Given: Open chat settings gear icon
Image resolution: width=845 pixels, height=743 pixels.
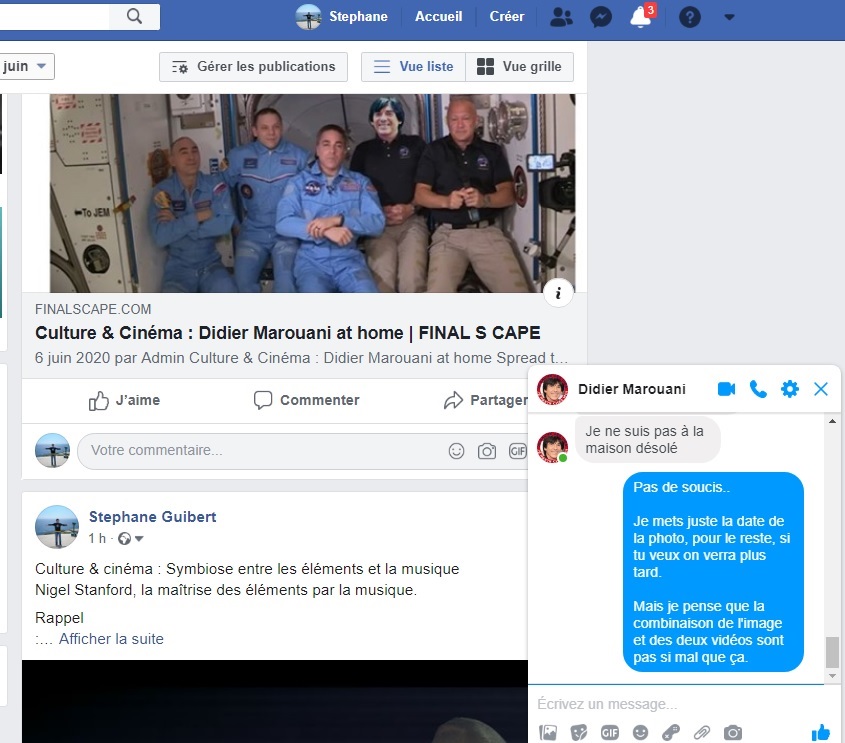Looking at the screenshot, I should coord(789,389).
